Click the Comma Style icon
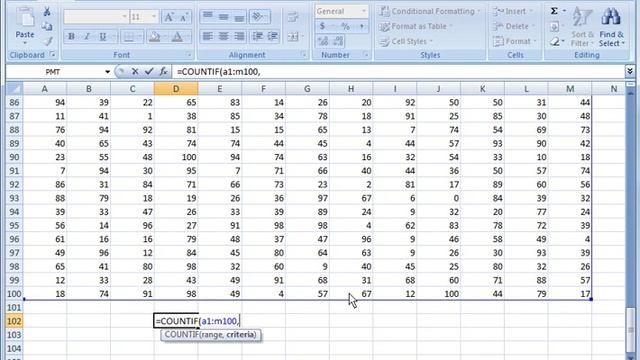 pyautogui.click(x=361, y=26)
